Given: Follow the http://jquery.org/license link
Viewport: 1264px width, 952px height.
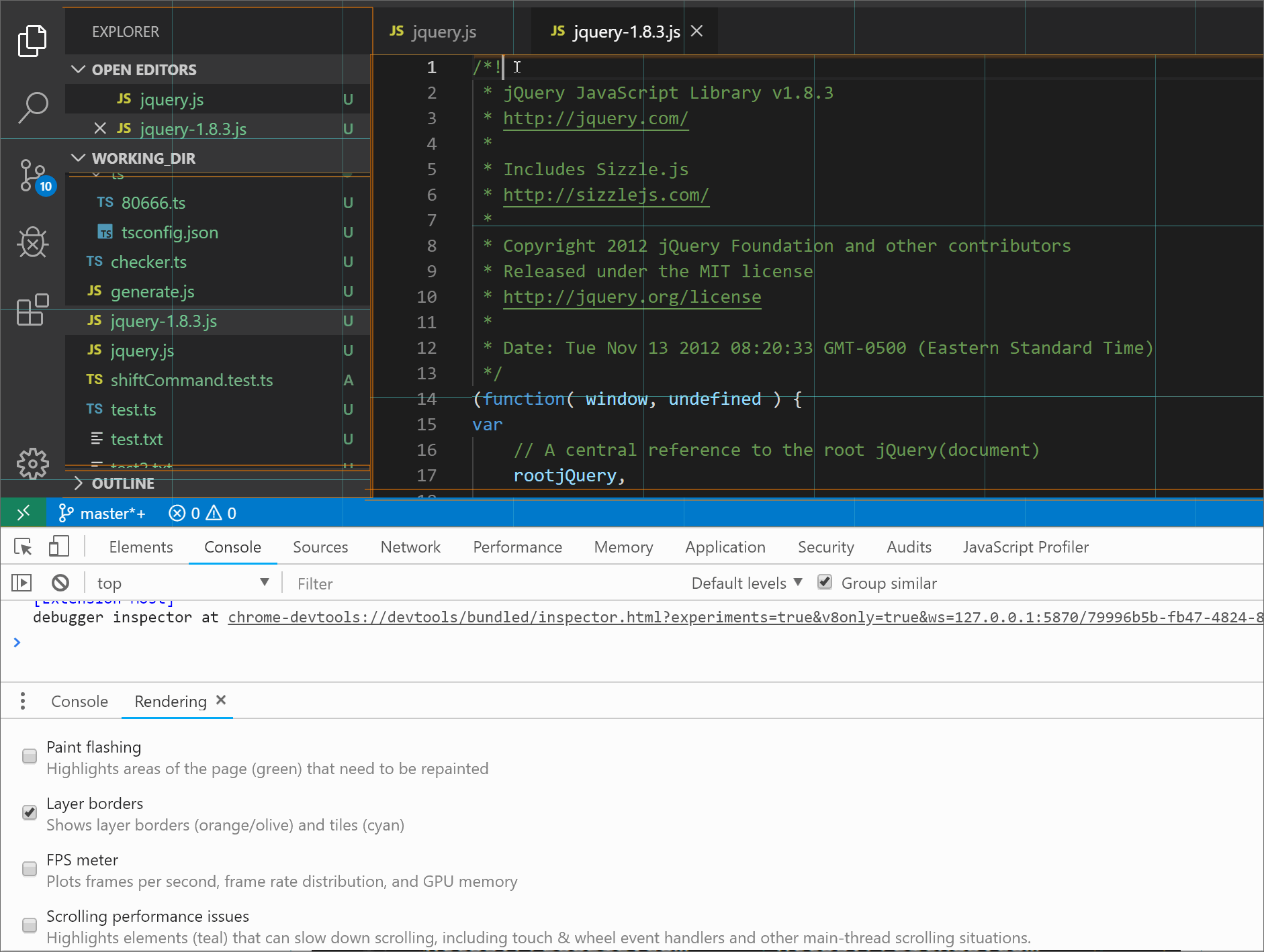Looking at the screenshot, I should click(632, 297).
